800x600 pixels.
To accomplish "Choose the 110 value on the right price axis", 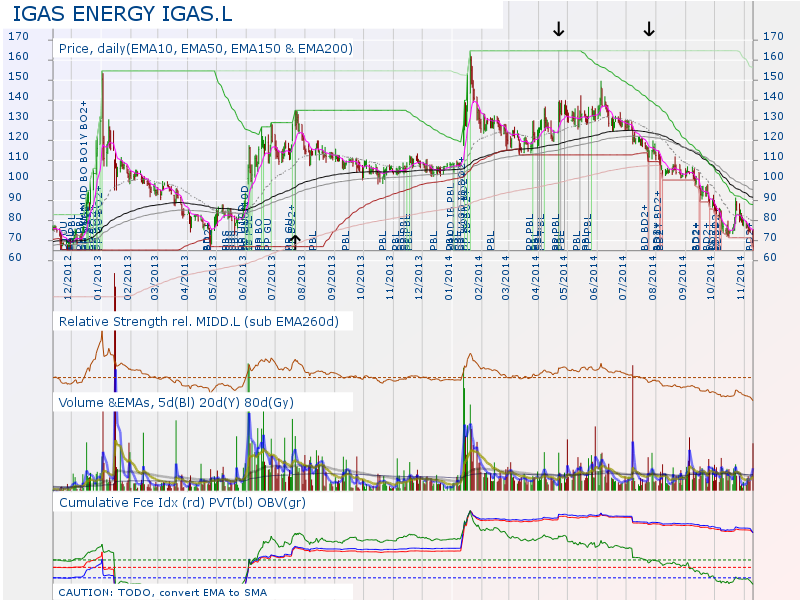I will pyautogui.click(x=773, y=156).
